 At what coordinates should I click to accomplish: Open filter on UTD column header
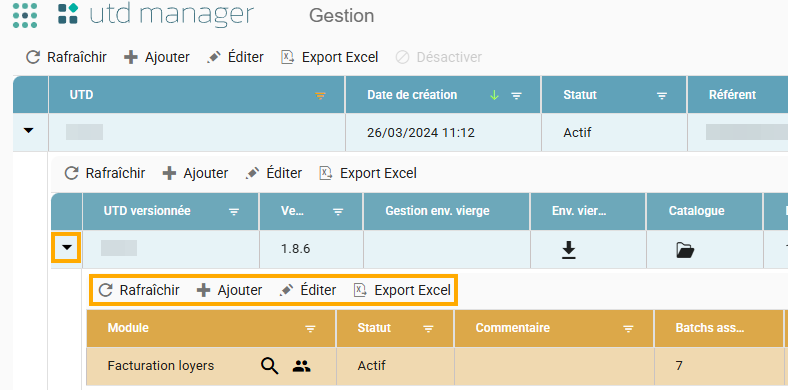[x=320, y=95]
